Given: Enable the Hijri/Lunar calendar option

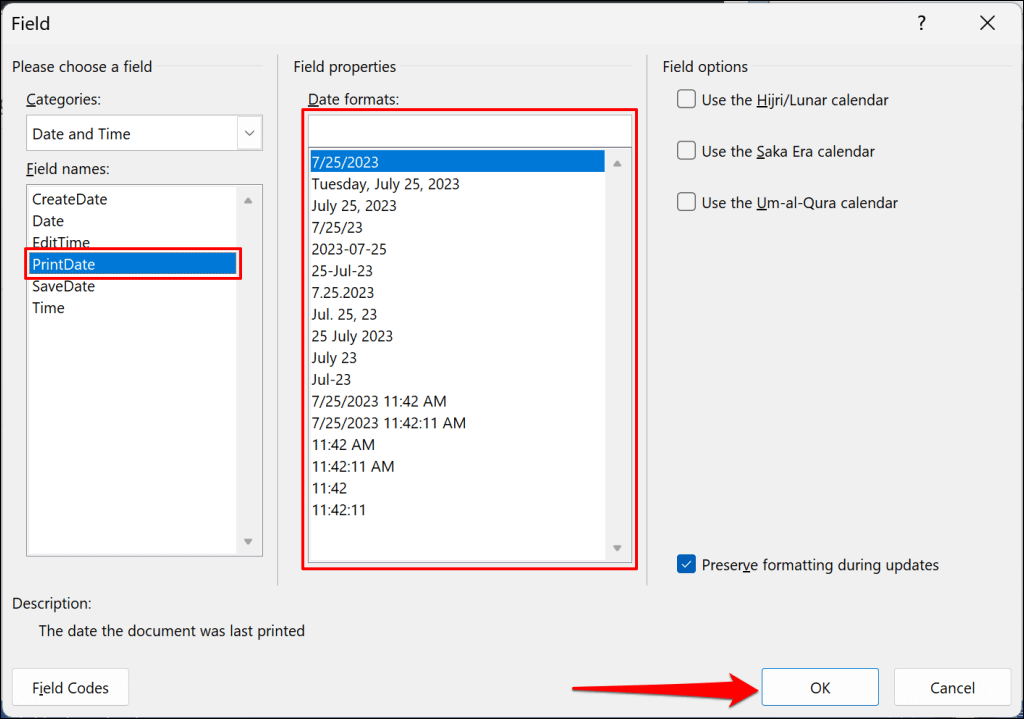Looking at the screenshot, I should coord(687,100).
